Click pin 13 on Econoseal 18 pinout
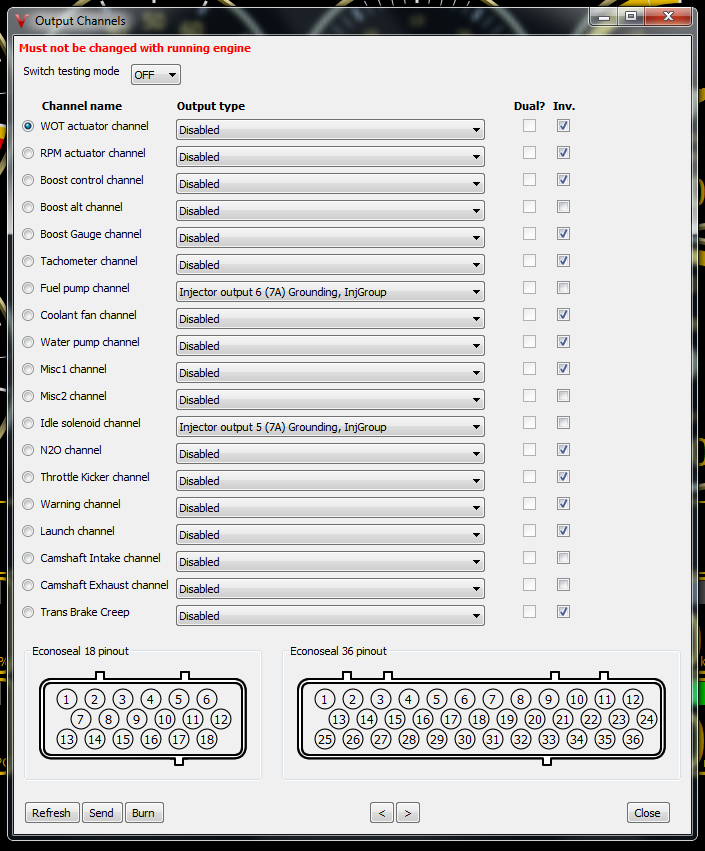 click(x=67, y=740)
